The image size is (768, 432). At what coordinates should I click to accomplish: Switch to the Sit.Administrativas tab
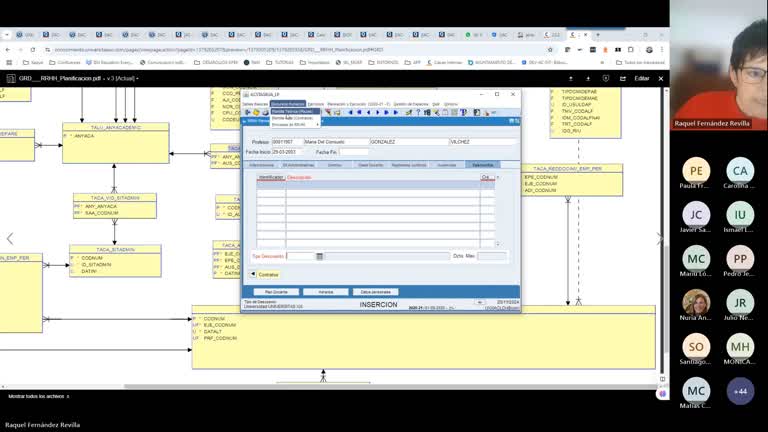298,165
